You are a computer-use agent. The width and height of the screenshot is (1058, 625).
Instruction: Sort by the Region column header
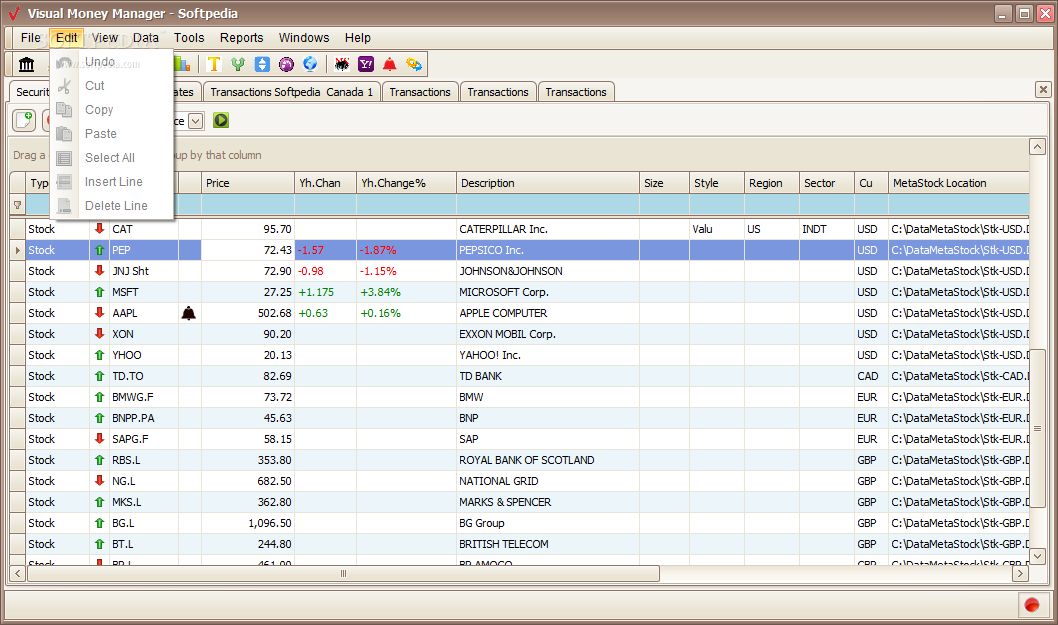point(772,183)
